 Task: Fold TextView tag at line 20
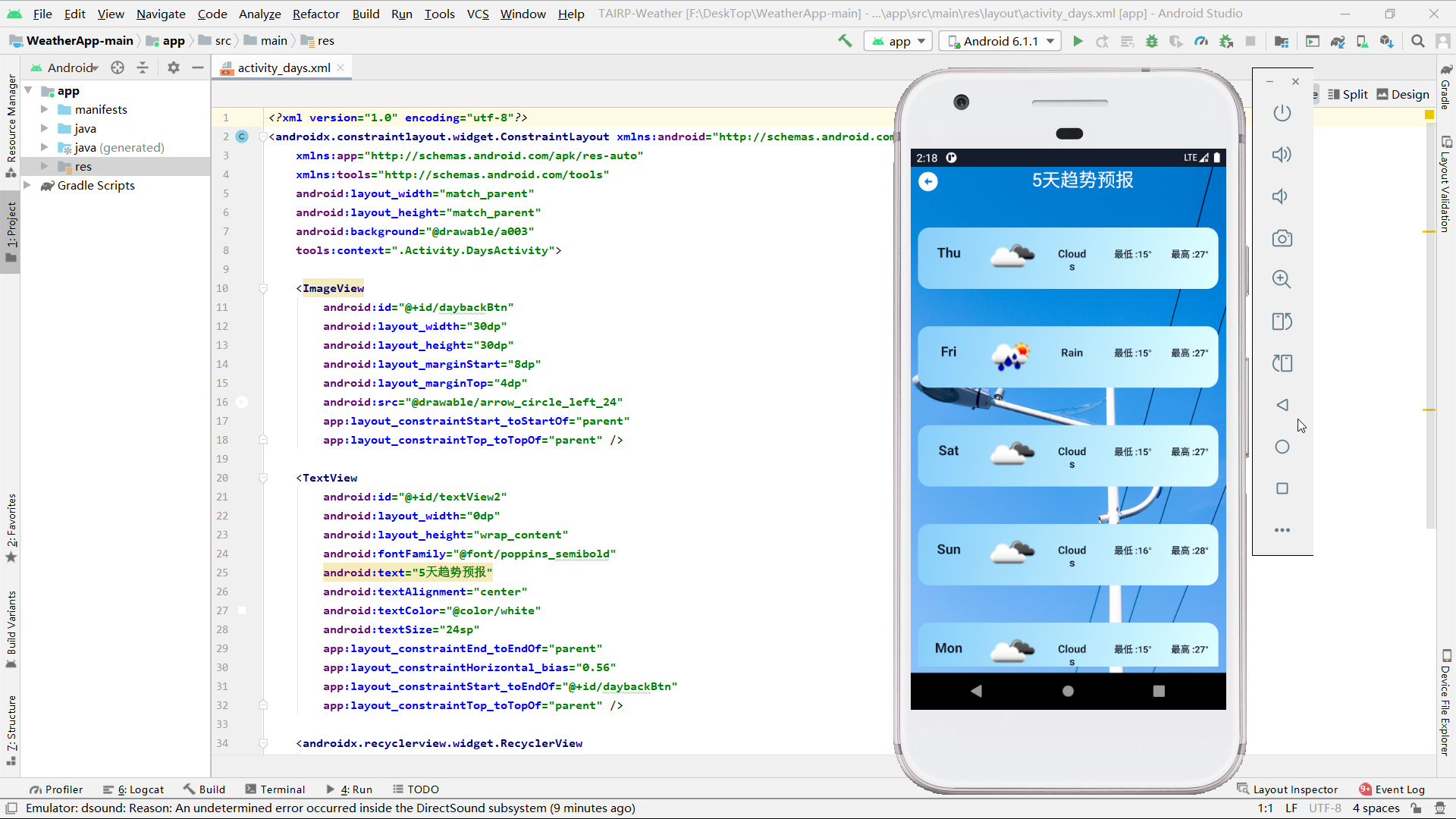click(263, 478)
